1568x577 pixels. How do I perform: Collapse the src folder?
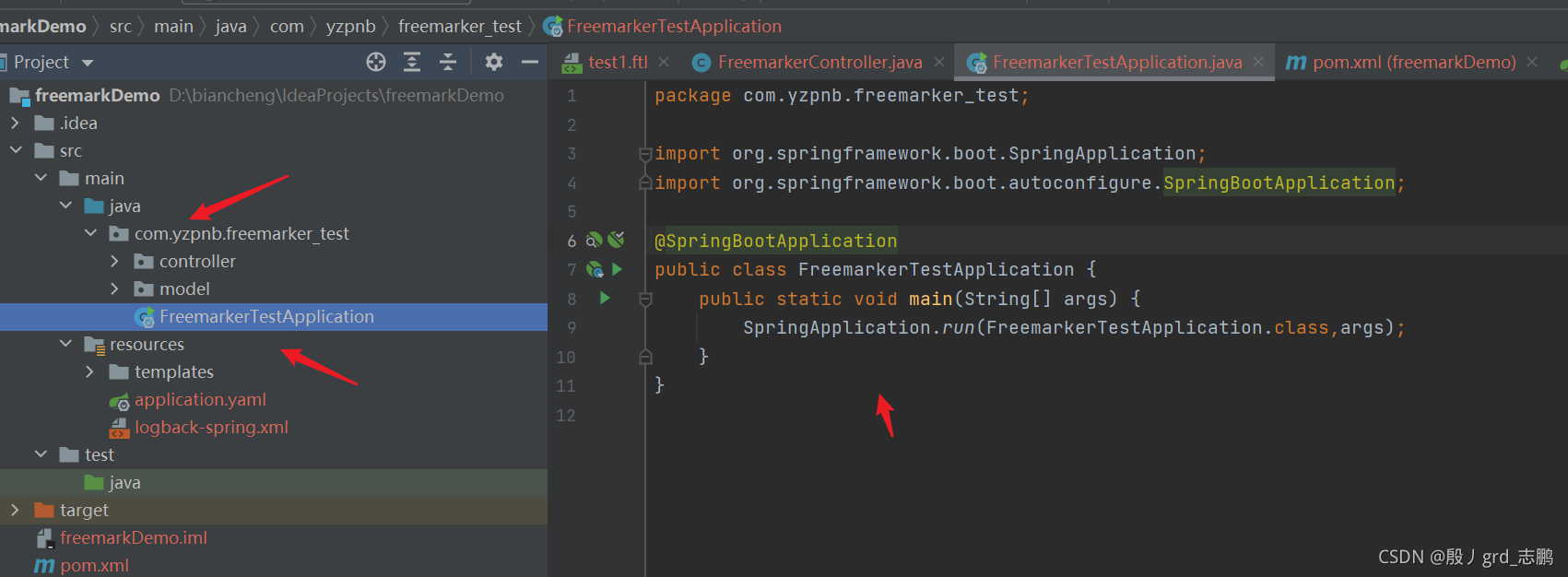pyautogui.click(x=15, y=150)
